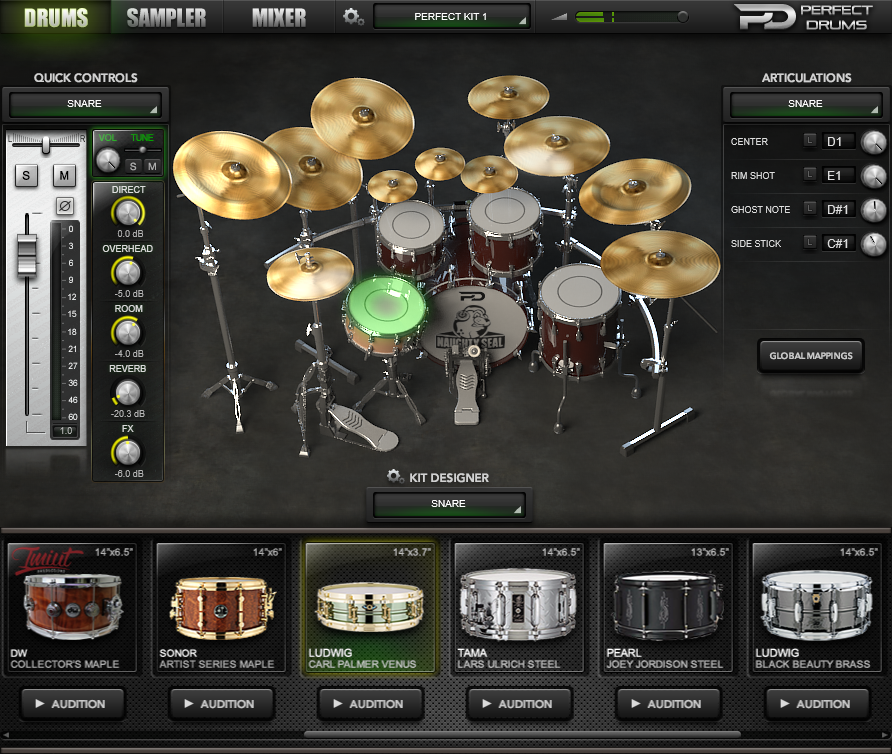This screenshot has width=892, height=754.
Task: Toggle small S solo under TUNE
Action: [133, 166]
